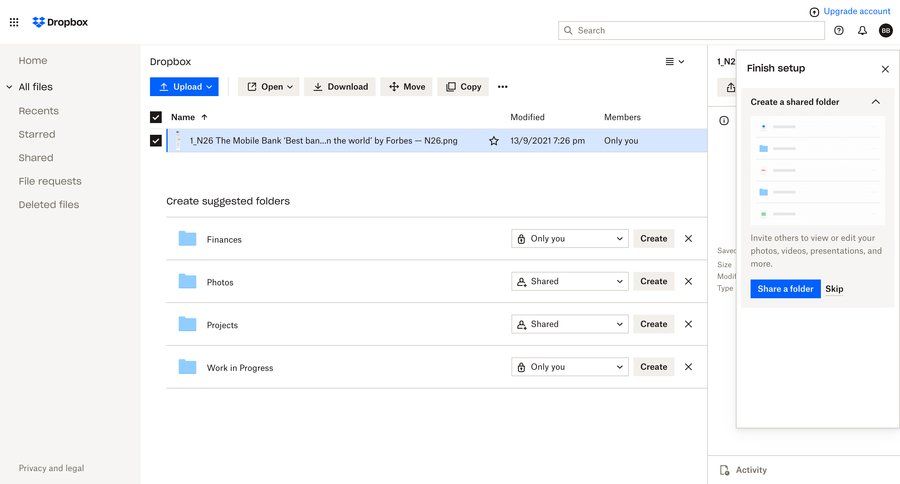Click the file info icon in details pane
The image size is (900, 484).
click(x=724, y=121)
